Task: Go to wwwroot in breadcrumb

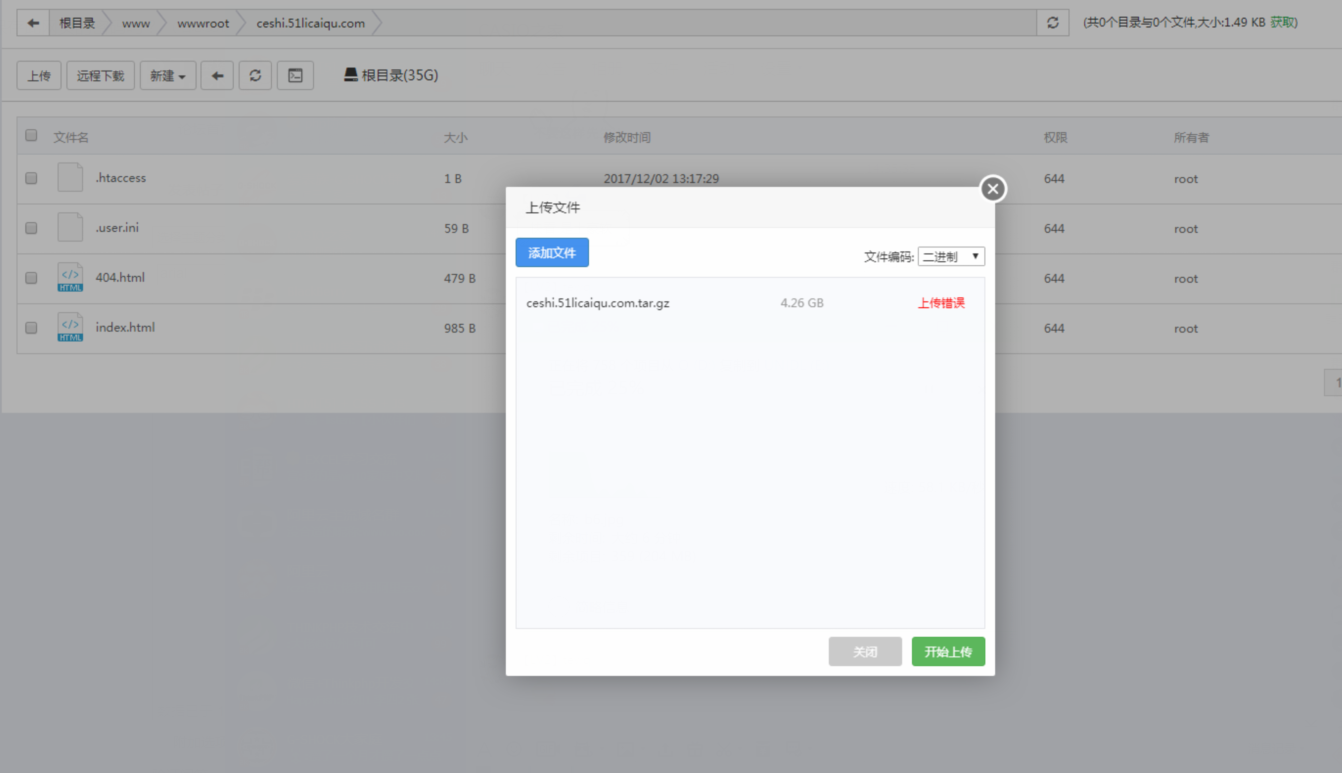Action: click(x=203, y=23)
